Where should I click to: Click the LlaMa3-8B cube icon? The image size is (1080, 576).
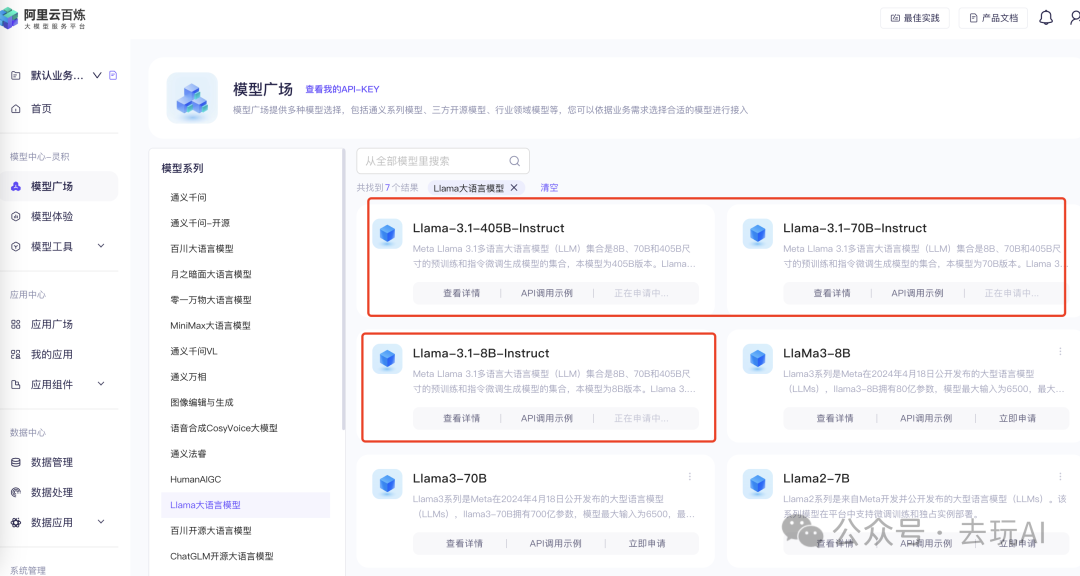click(758, 359)
